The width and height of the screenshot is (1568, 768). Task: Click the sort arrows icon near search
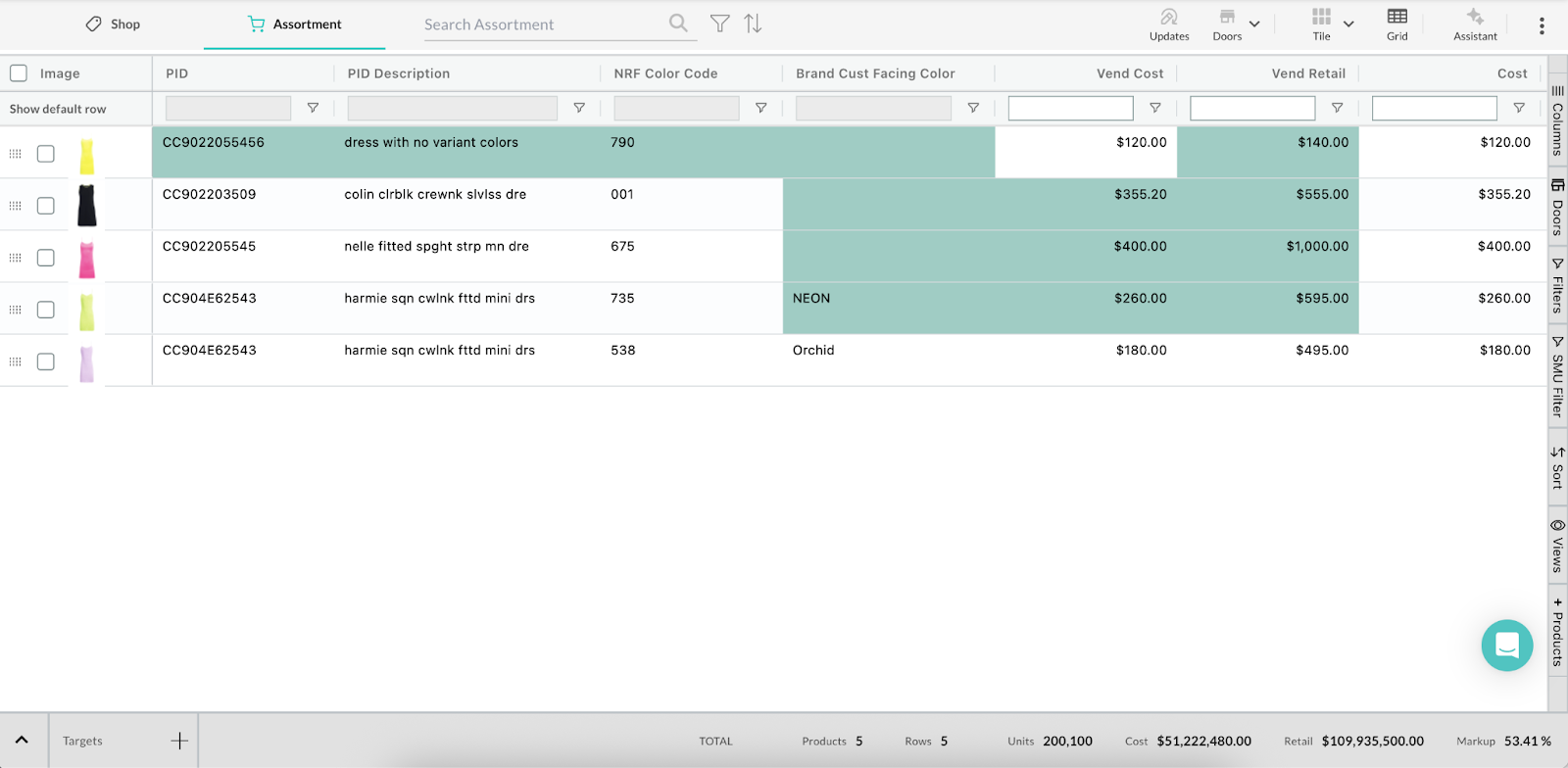tap(753, 24)
